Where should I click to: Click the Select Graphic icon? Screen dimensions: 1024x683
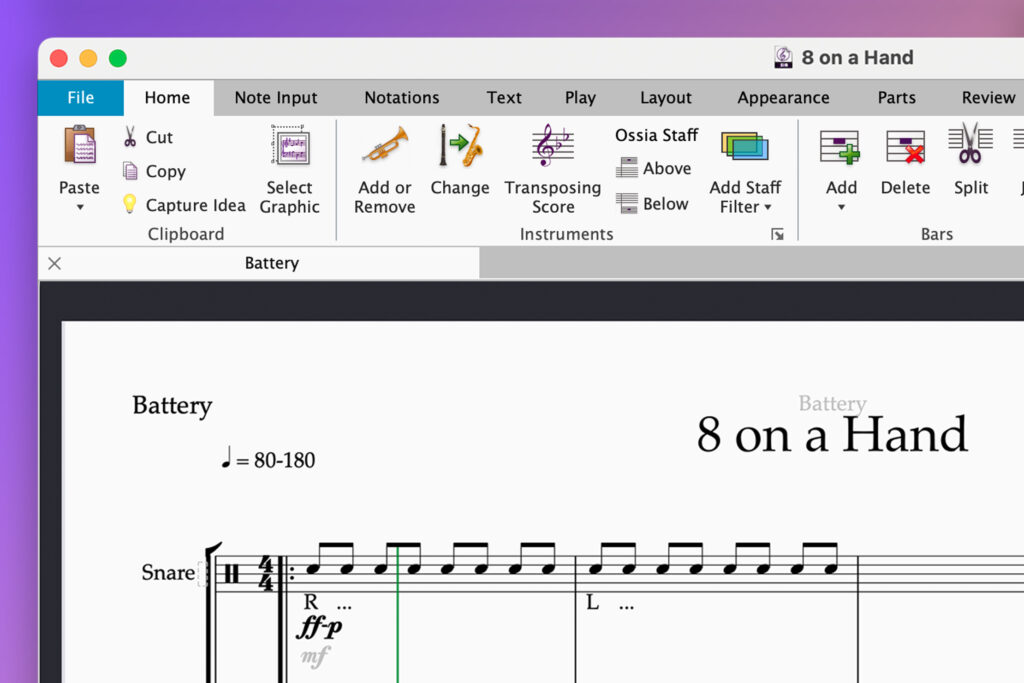coord(290,149)
